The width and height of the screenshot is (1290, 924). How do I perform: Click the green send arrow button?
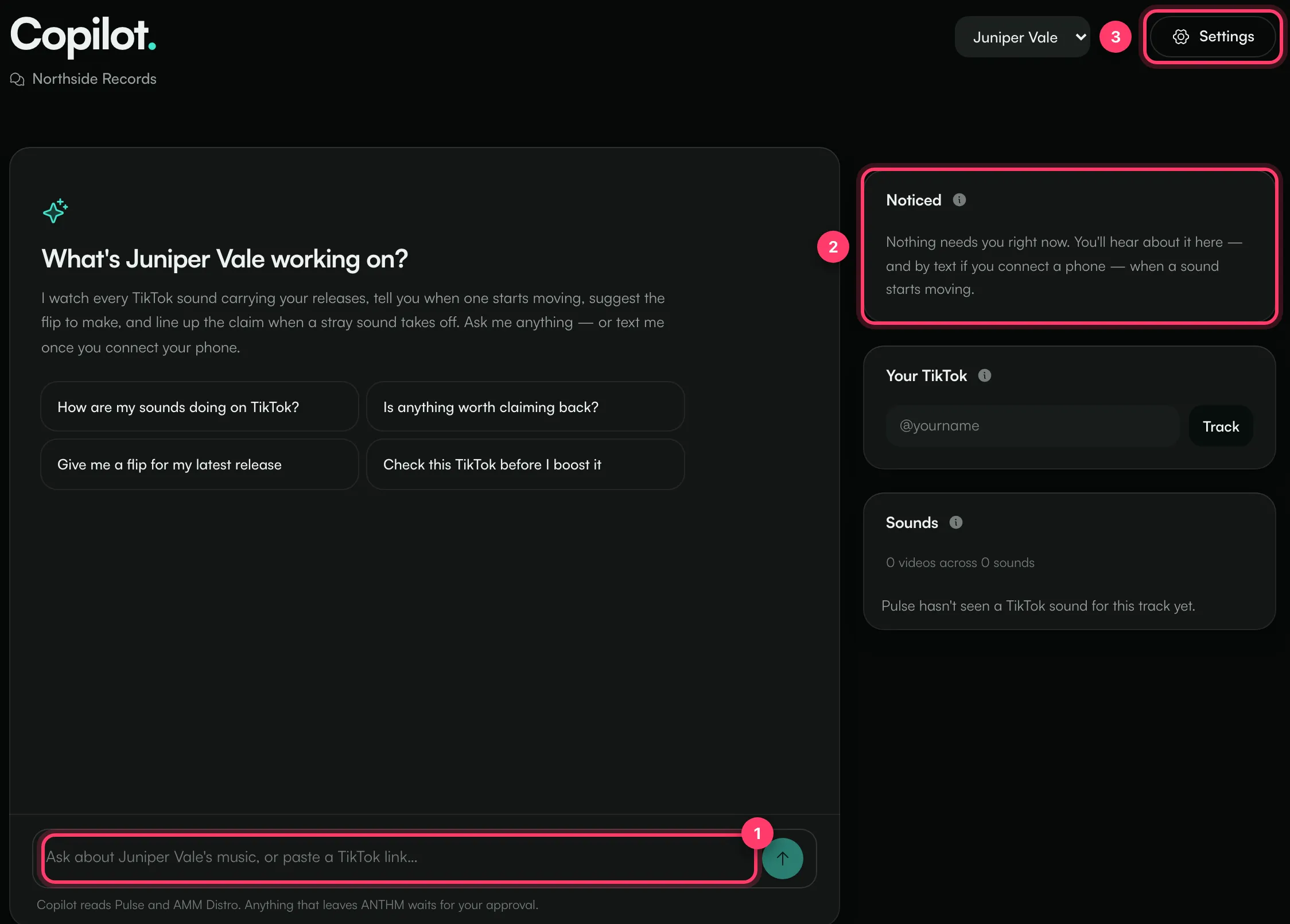pos(782,858)
